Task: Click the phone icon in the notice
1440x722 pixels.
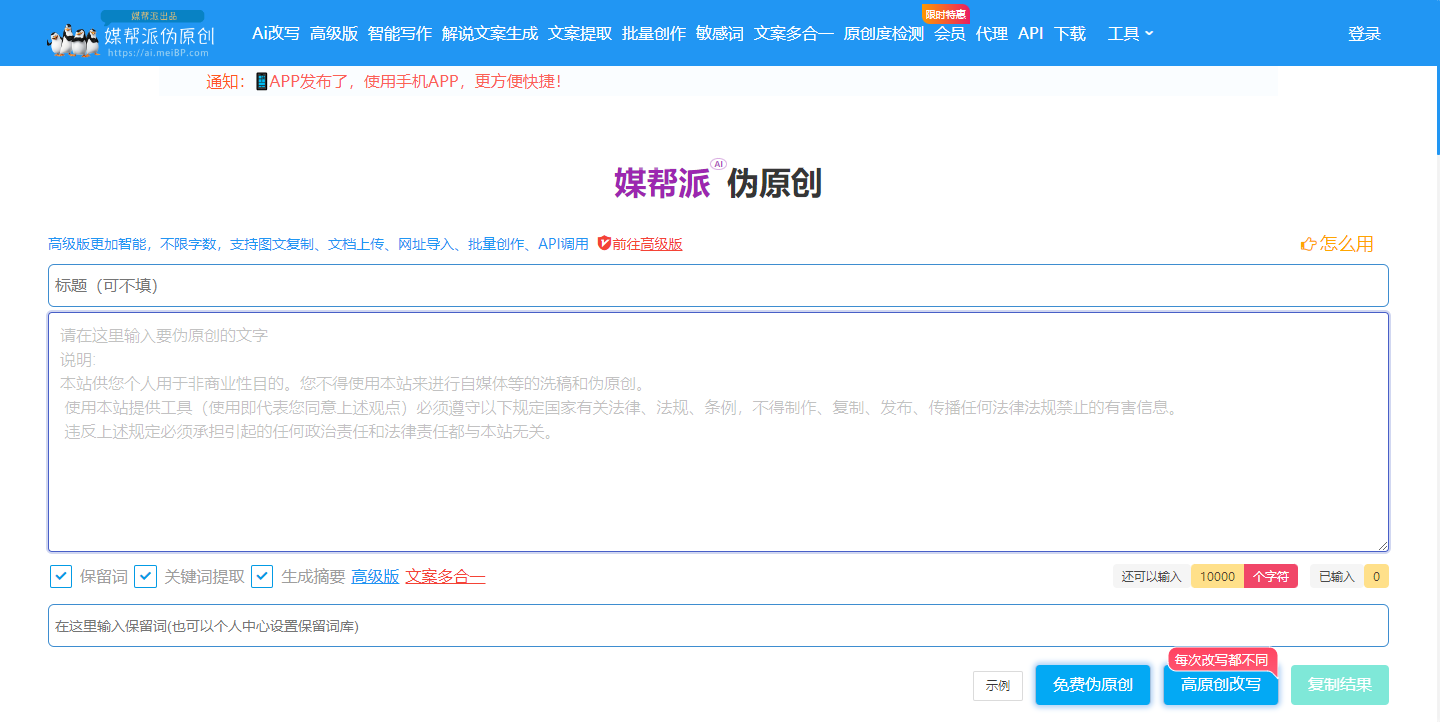Action: tap(261, 81)
